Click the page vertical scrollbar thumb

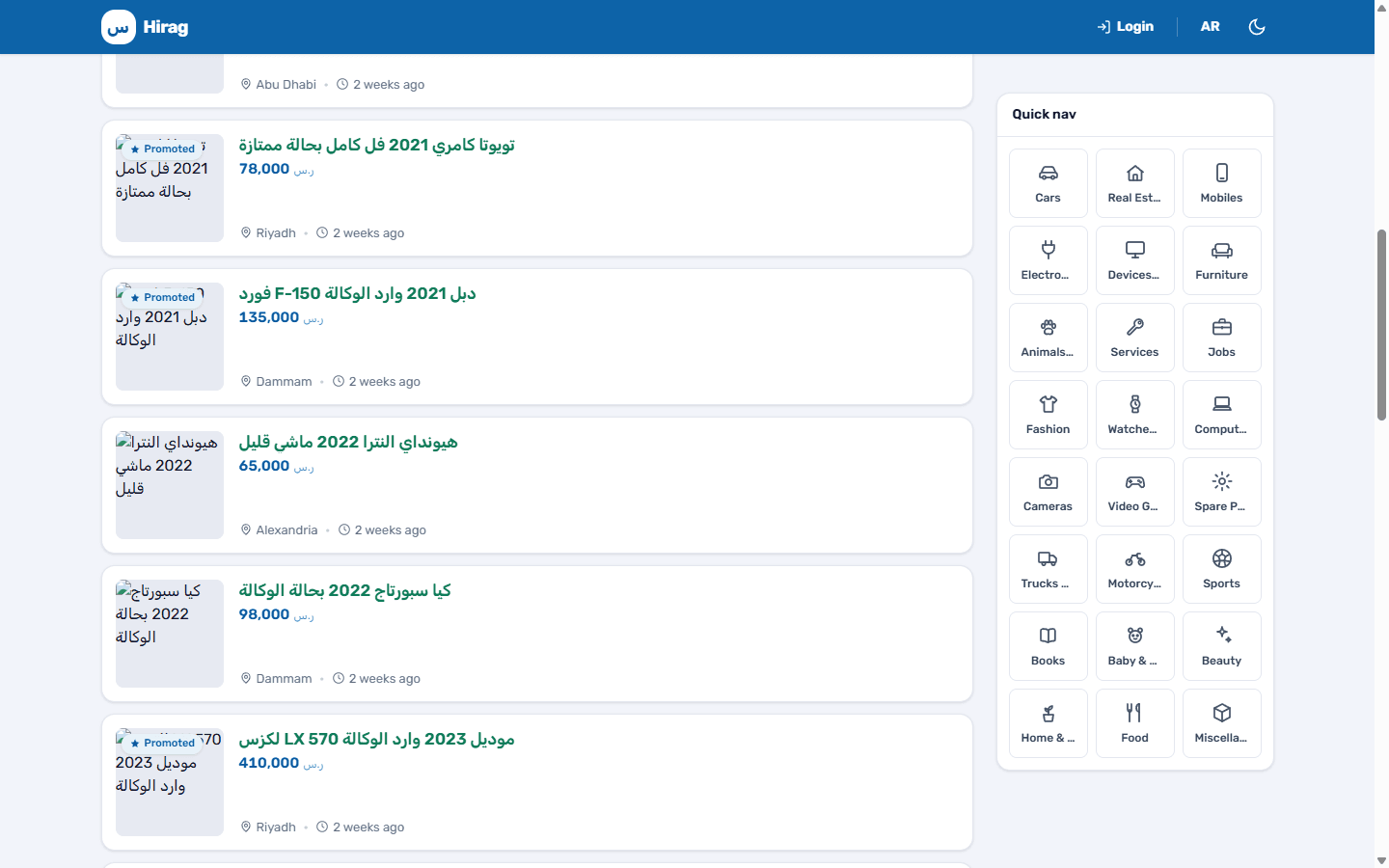click(x=1381, y=325)
